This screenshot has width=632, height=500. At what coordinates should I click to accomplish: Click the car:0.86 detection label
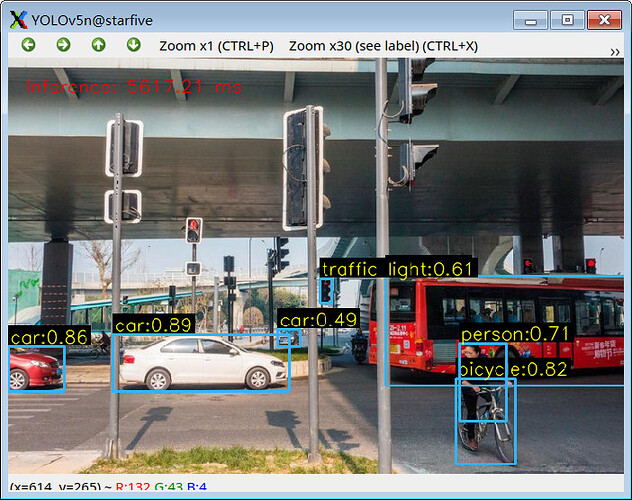coord(48,337)
